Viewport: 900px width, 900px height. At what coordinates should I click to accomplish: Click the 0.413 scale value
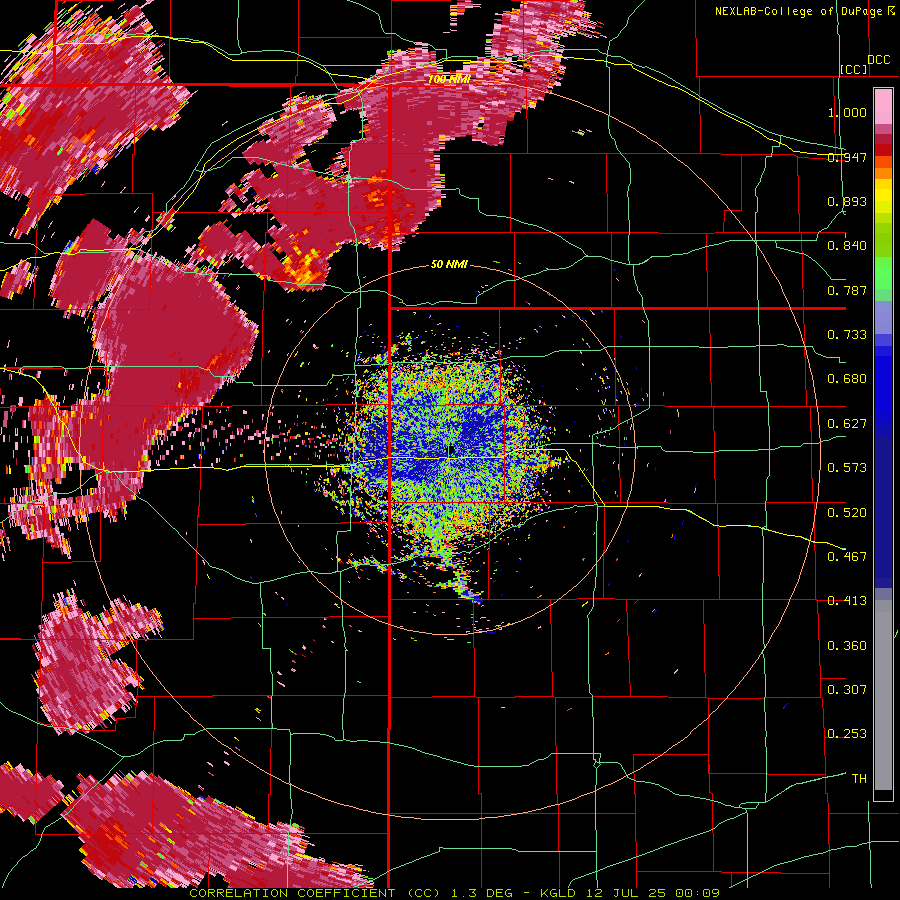click(847, 601)
